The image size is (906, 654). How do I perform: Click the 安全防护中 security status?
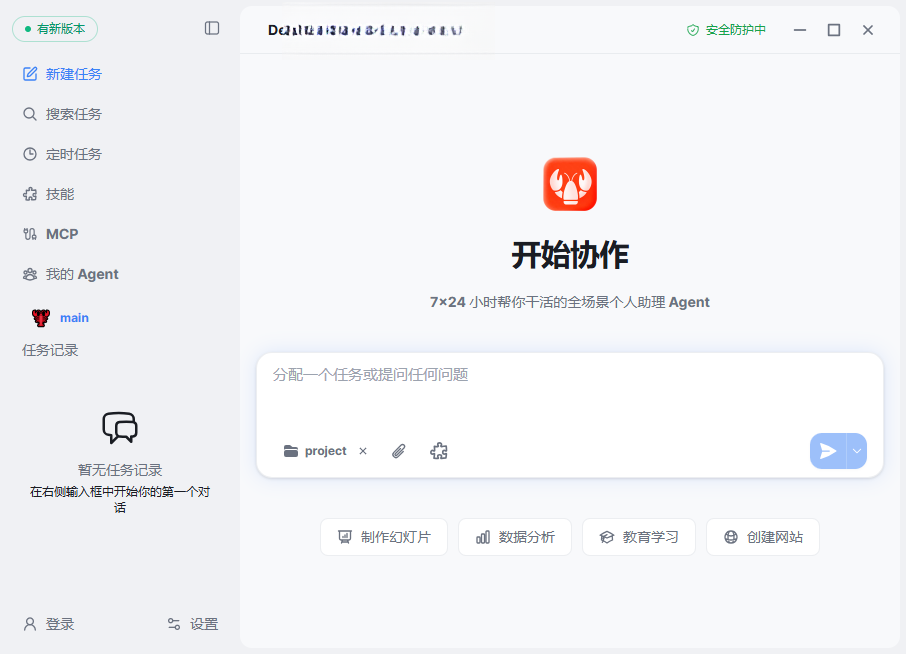(726, 30)
